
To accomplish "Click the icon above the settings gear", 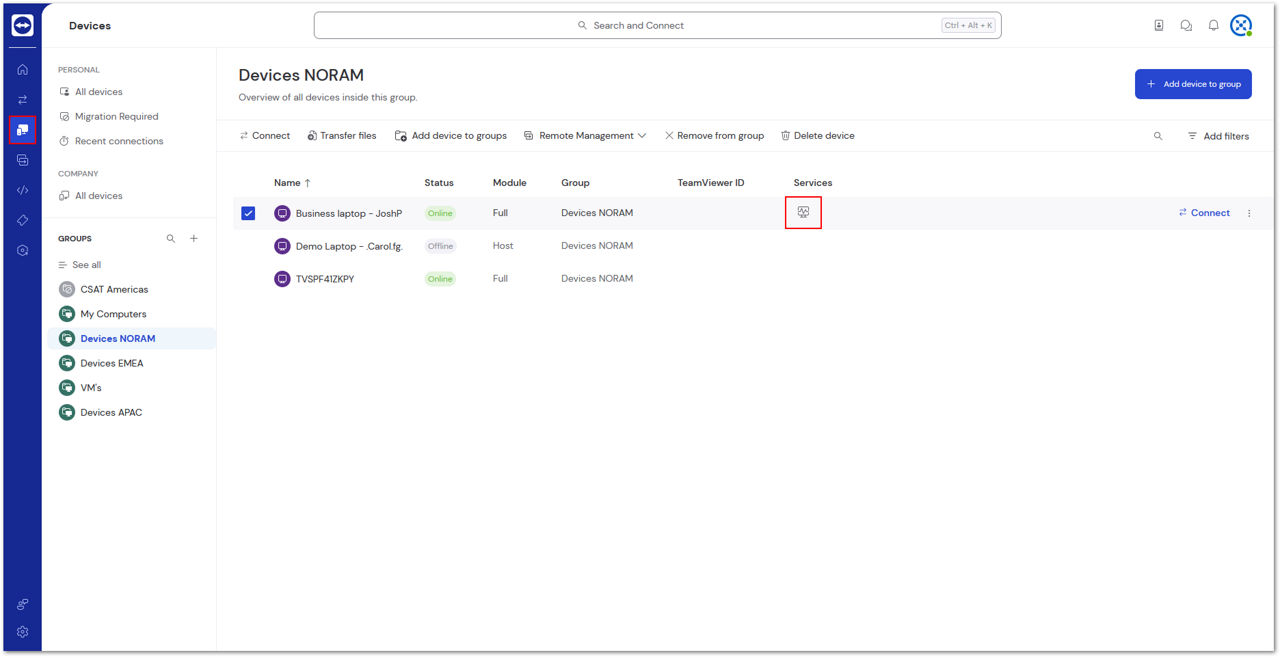I will point(22,604).
